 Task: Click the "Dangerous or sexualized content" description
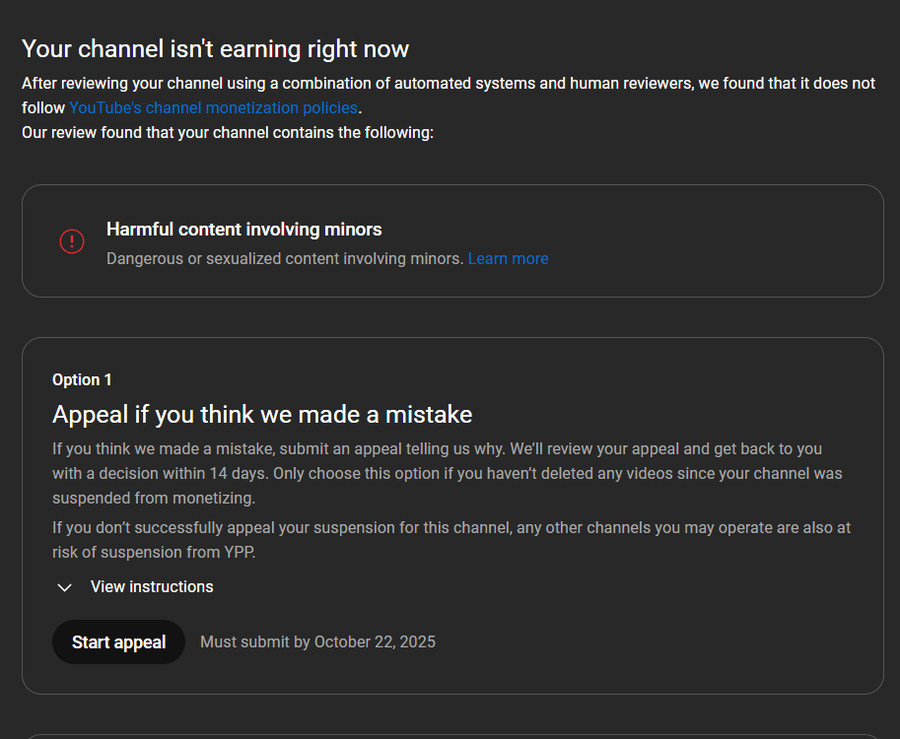285,259
